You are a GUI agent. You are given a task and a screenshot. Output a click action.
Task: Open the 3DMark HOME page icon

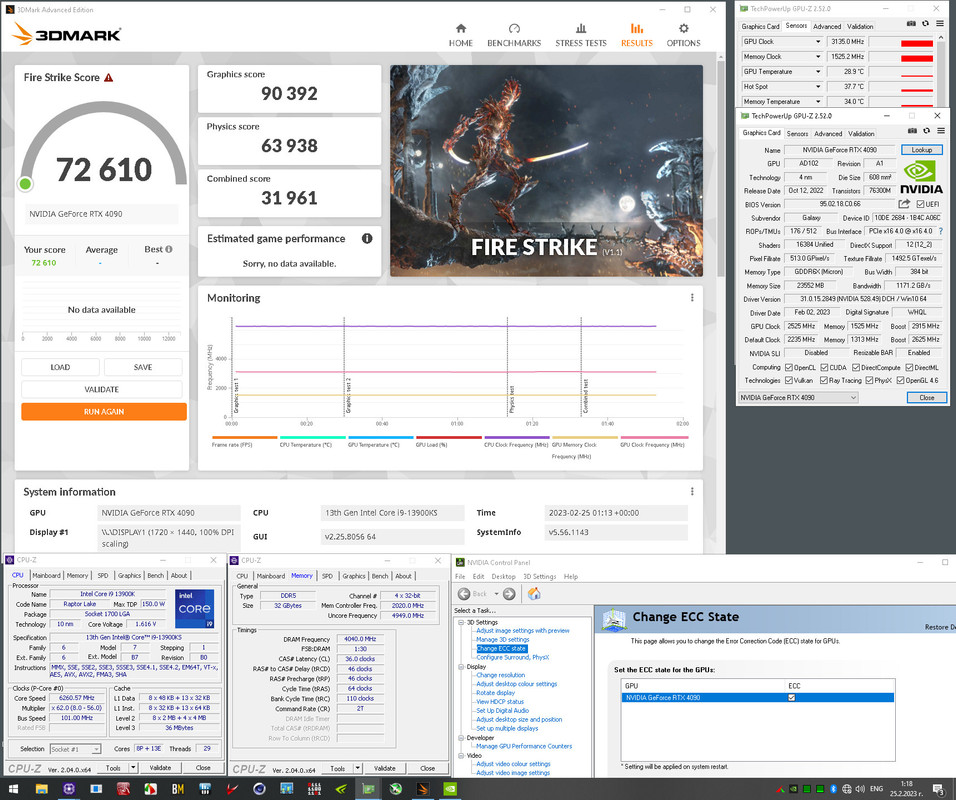tap(461, 29)
